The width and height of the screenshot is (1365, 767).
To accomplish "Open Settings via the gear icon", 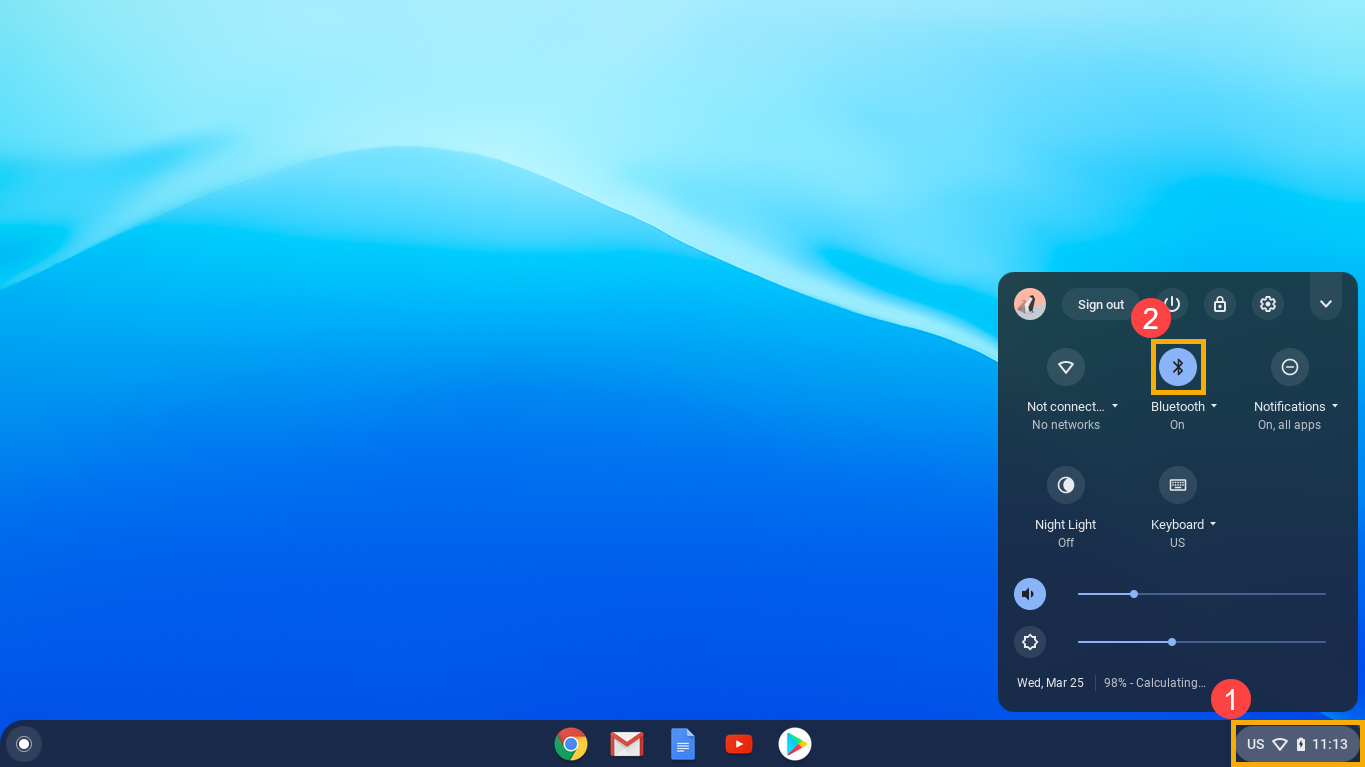I will (1267, 304).
